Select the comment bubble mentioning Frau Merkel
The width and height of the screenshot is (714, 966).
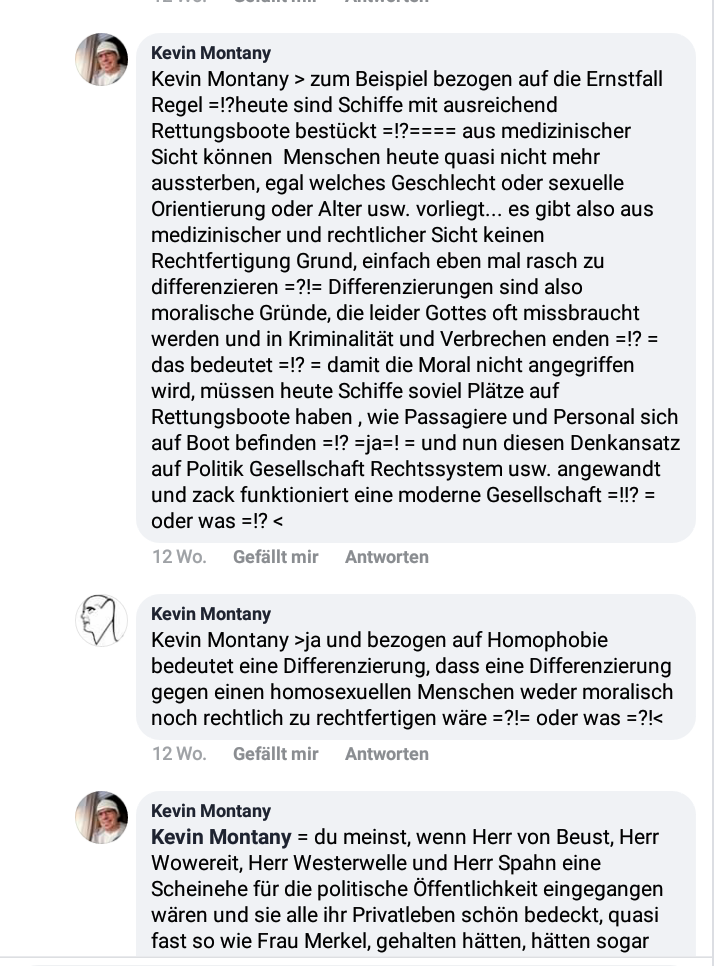[416, 875]
